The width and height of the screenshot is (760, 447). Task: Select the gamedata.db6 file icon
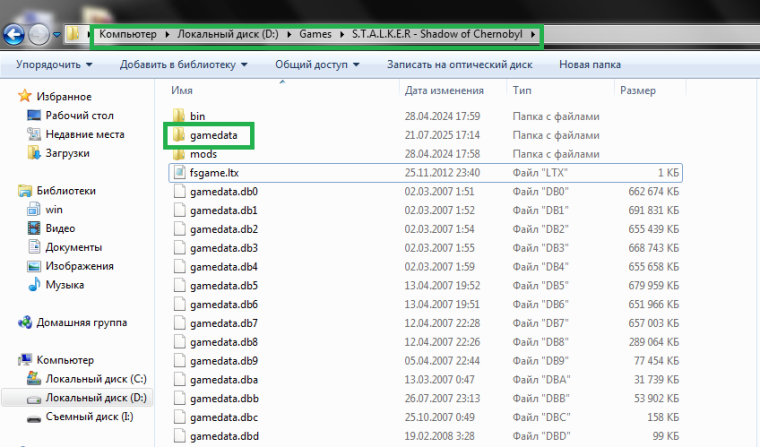point(179,304)
